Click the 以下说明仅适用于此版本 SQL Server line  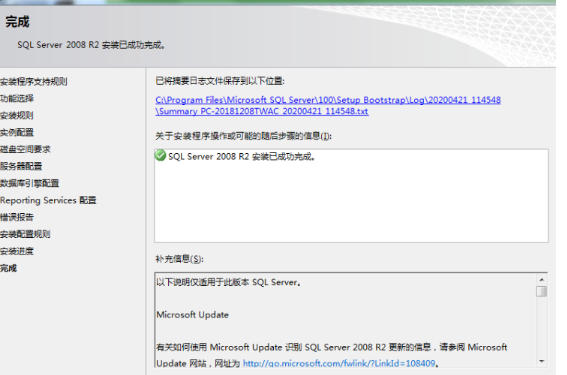point(228,282)
